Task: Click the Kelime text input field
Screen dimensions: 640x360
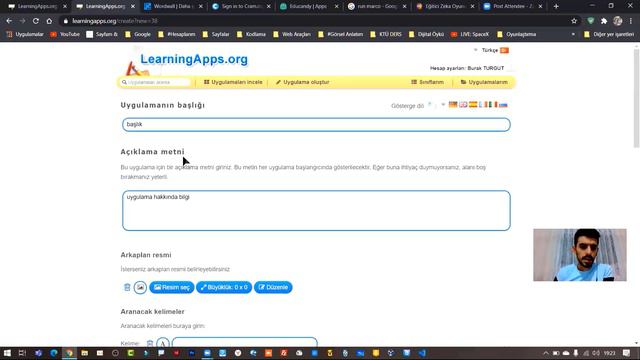Action: (244, 342)
